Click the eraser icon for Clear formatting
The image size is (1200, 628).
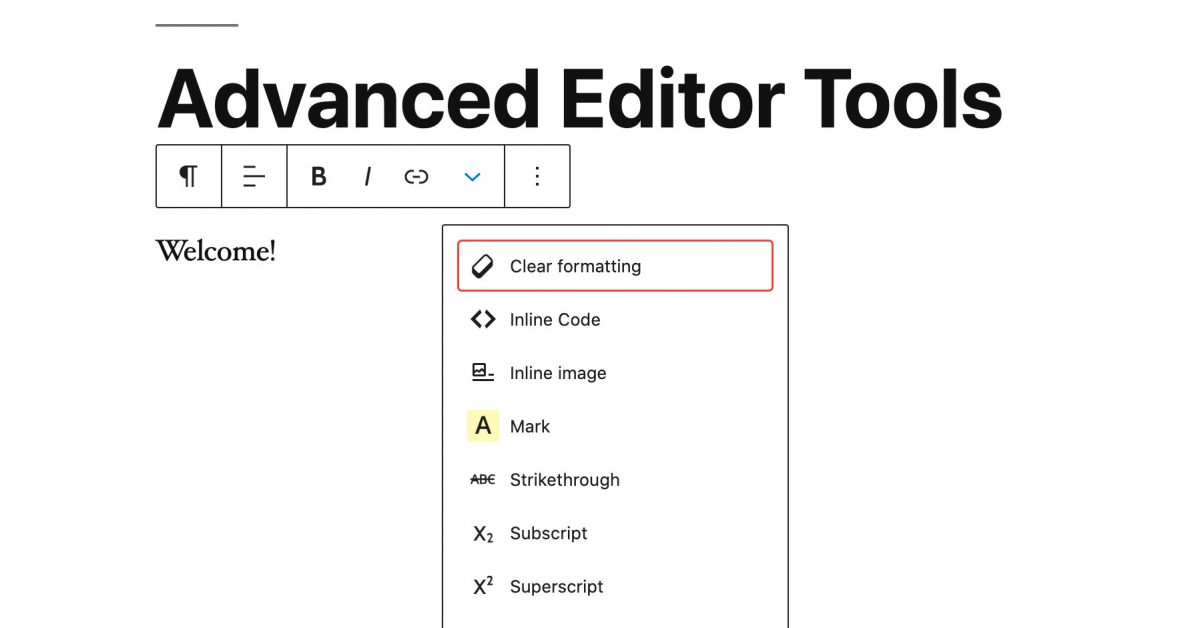(483, 266)
